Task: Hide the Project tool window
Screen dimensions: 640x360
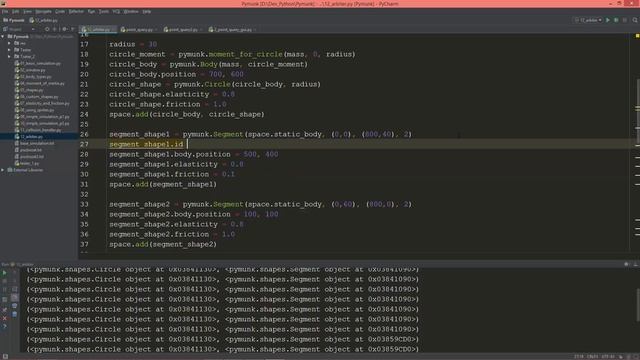Action: pyautogui.click(x=73, y=29)
